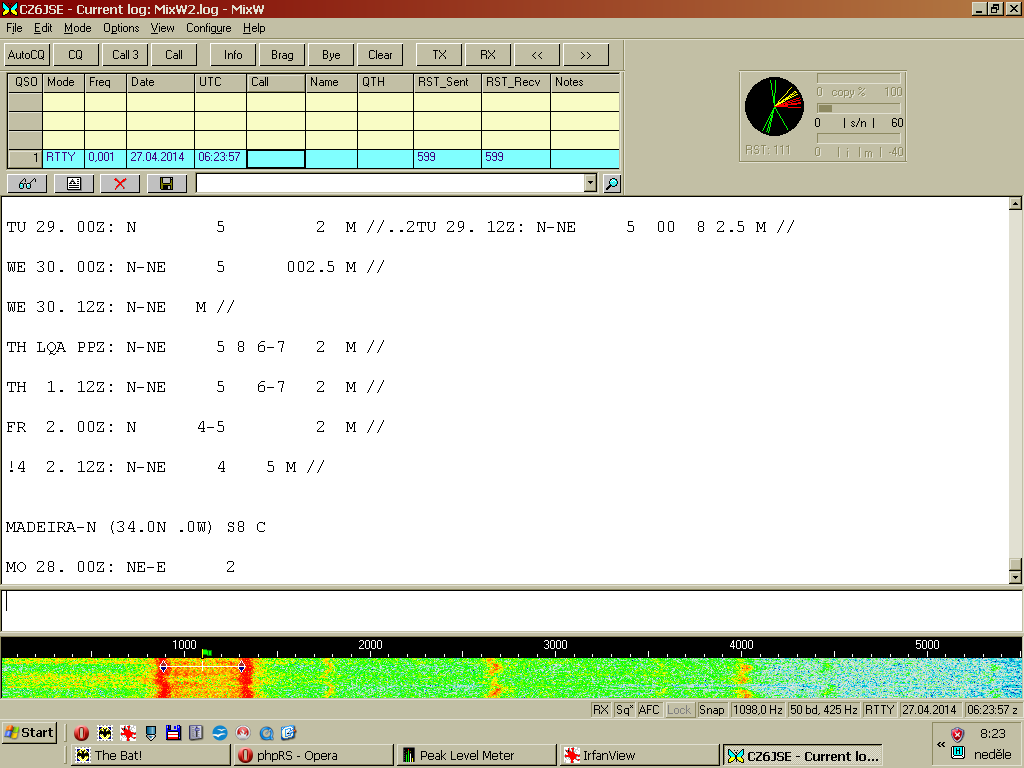This screenshot has width=1024, height=768.
Task: Open the log entry details icon
Action: coord(74,184)
